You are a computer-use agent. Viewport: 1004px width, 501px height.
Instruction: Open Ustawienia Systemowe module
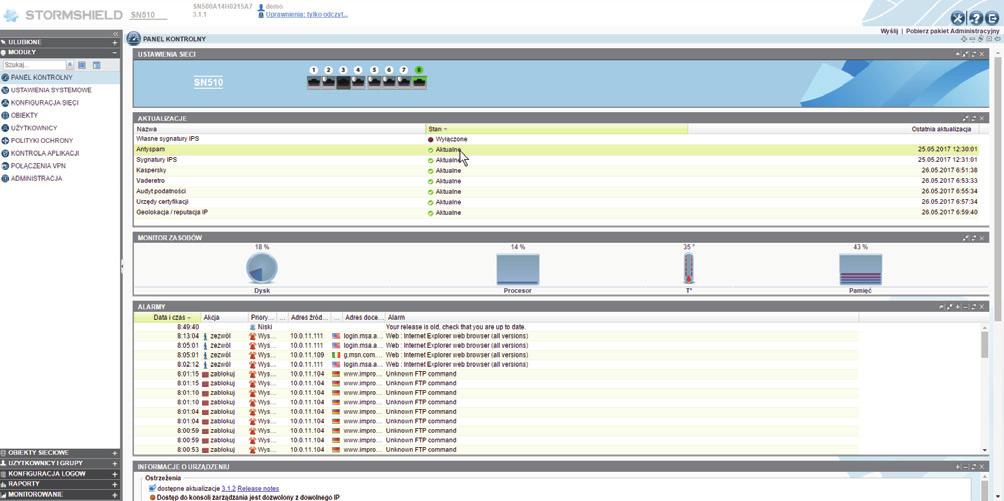click(x=51, y=90)
